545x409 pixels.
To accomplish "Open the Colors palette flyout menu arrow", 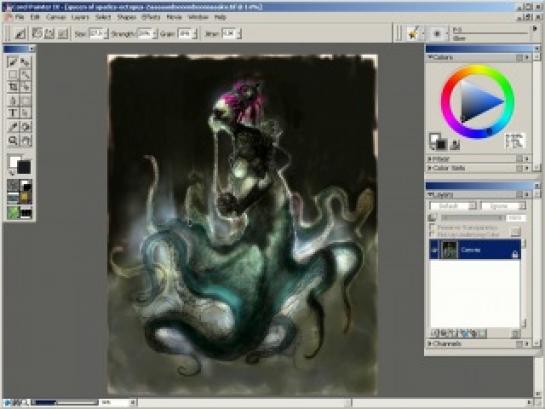I will (527, 58).
